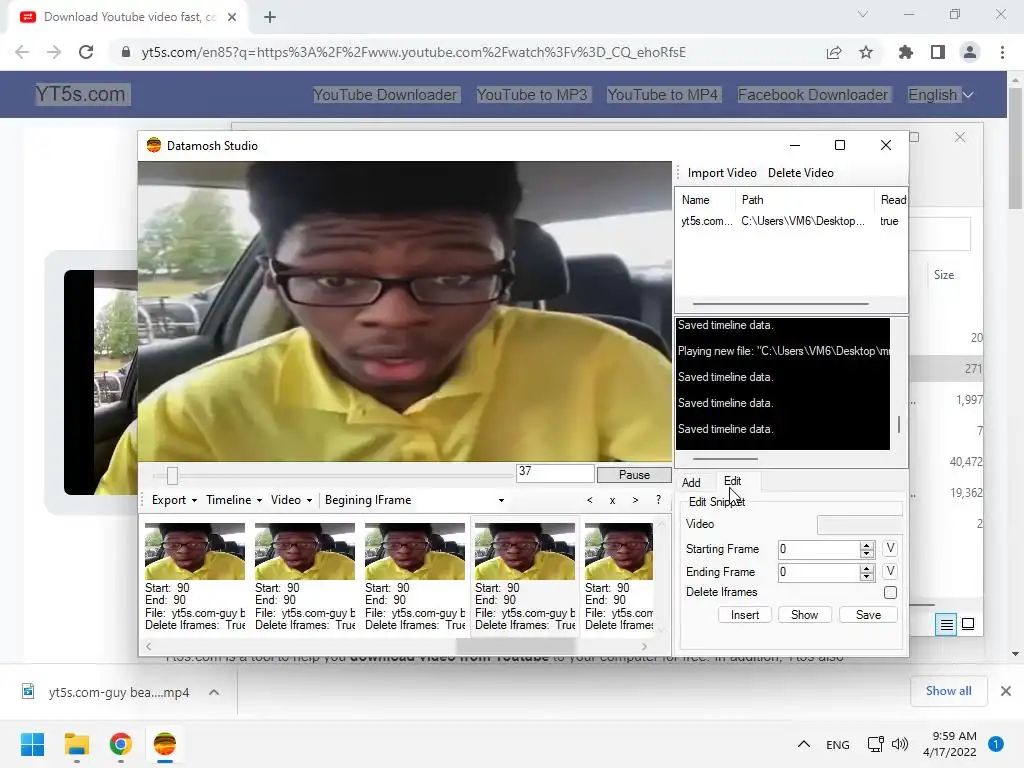Select the yt5s.com video row in list
Viewport: 1024px width, 768px height.
[791, 221]
